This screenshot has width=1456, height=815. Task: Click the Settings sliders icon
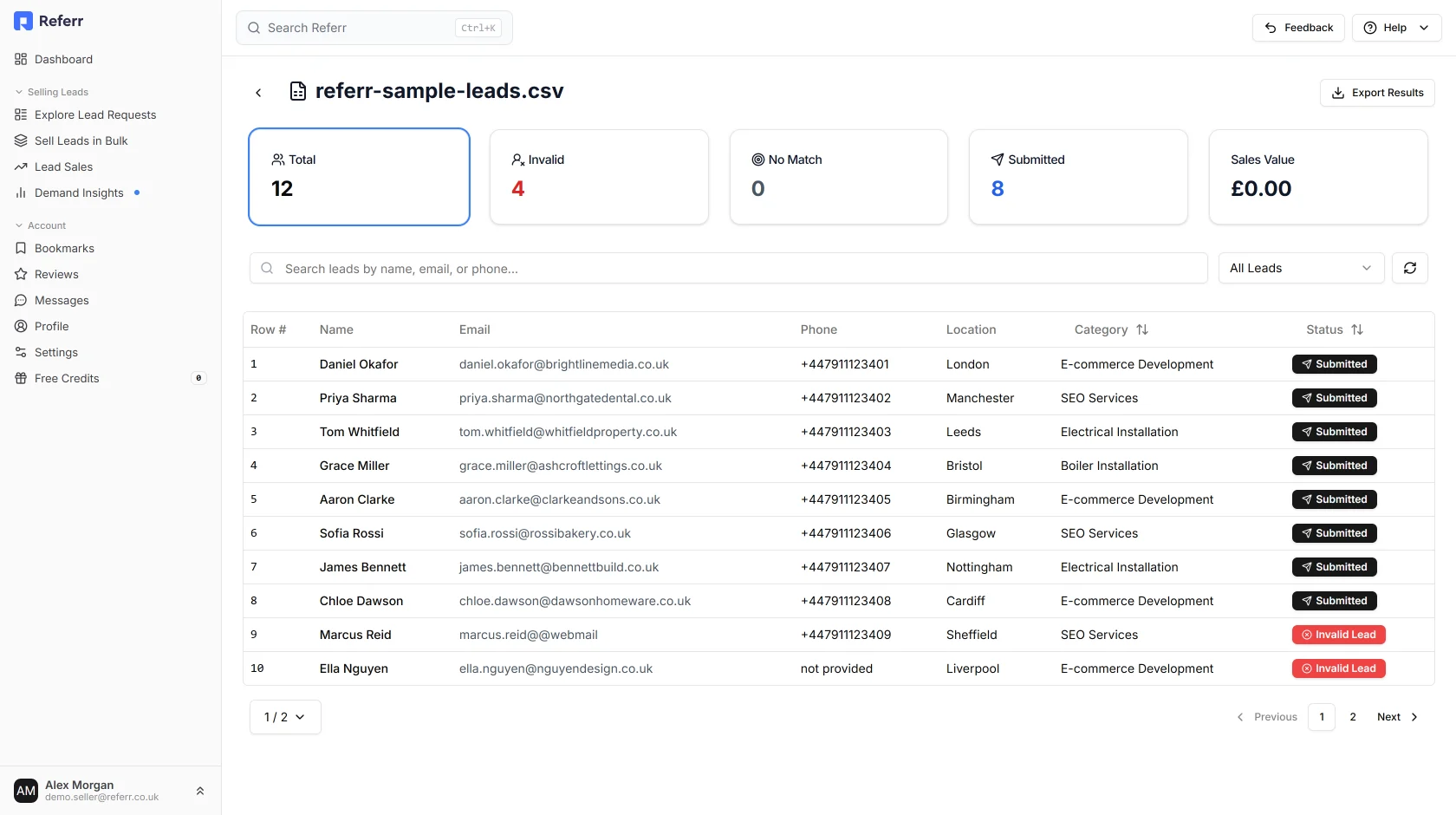coord(21,352)
